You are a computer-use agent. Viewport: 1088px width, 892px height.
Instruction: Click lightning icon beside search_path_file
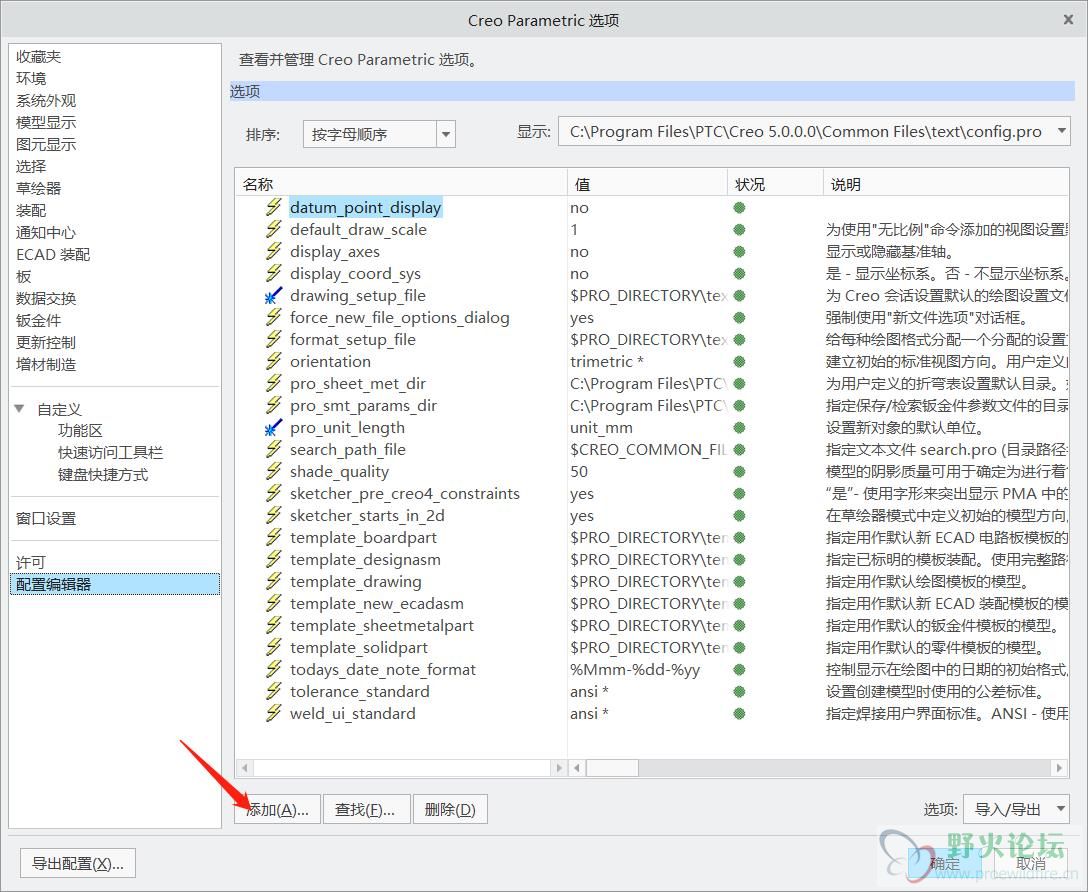pyautogui.click(x=273, y=449)
